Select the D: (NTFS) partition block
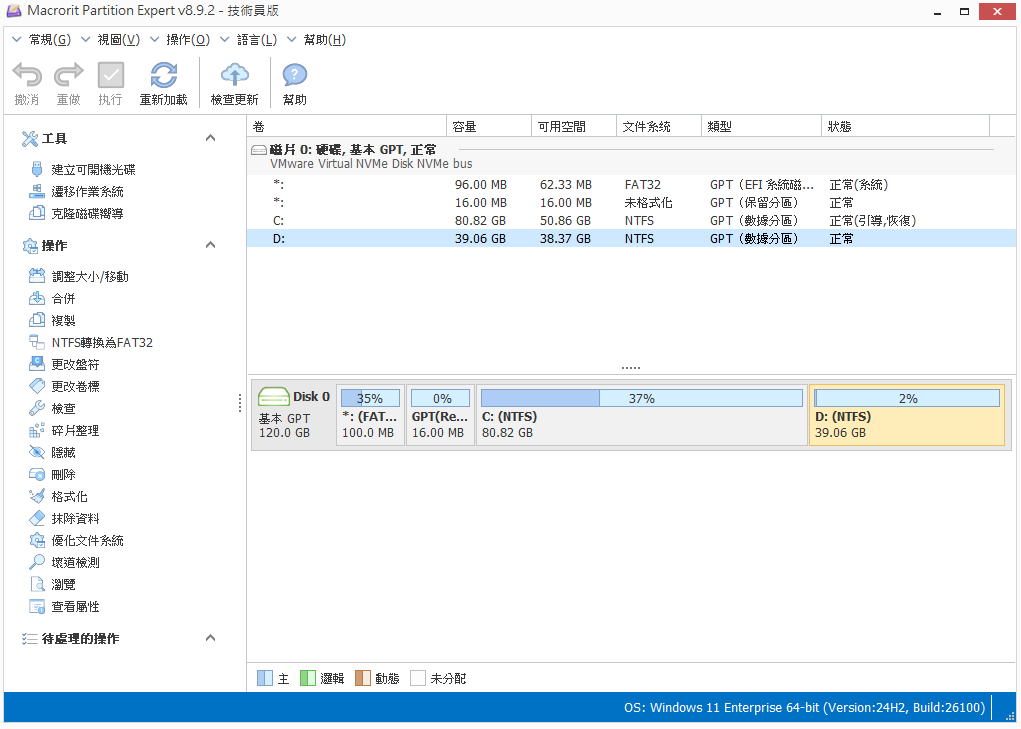The height and width of the screenshot is (729, 1021). coord(906,415)
